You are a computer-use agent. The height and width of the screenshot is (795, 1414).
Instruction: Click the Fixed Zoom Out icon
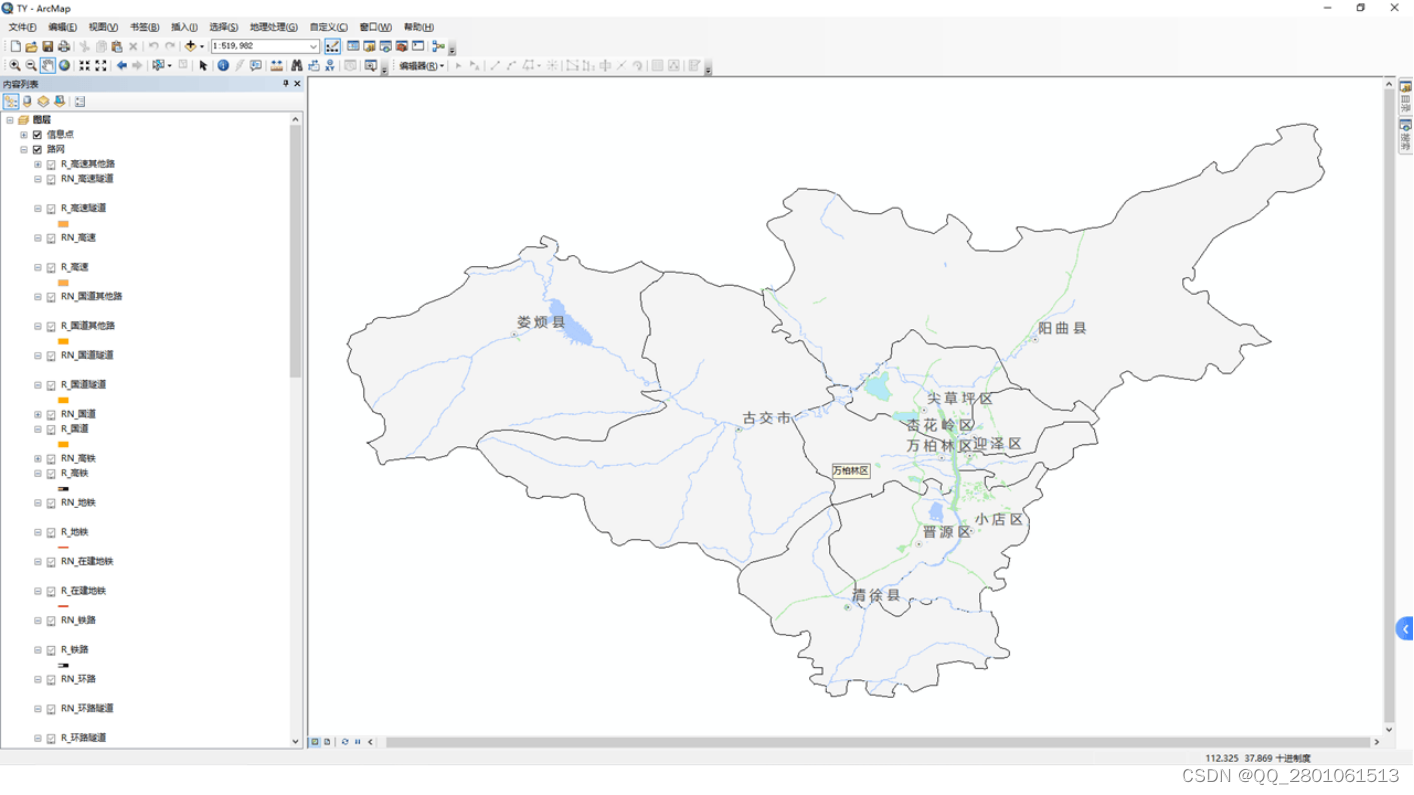(101, 65)
